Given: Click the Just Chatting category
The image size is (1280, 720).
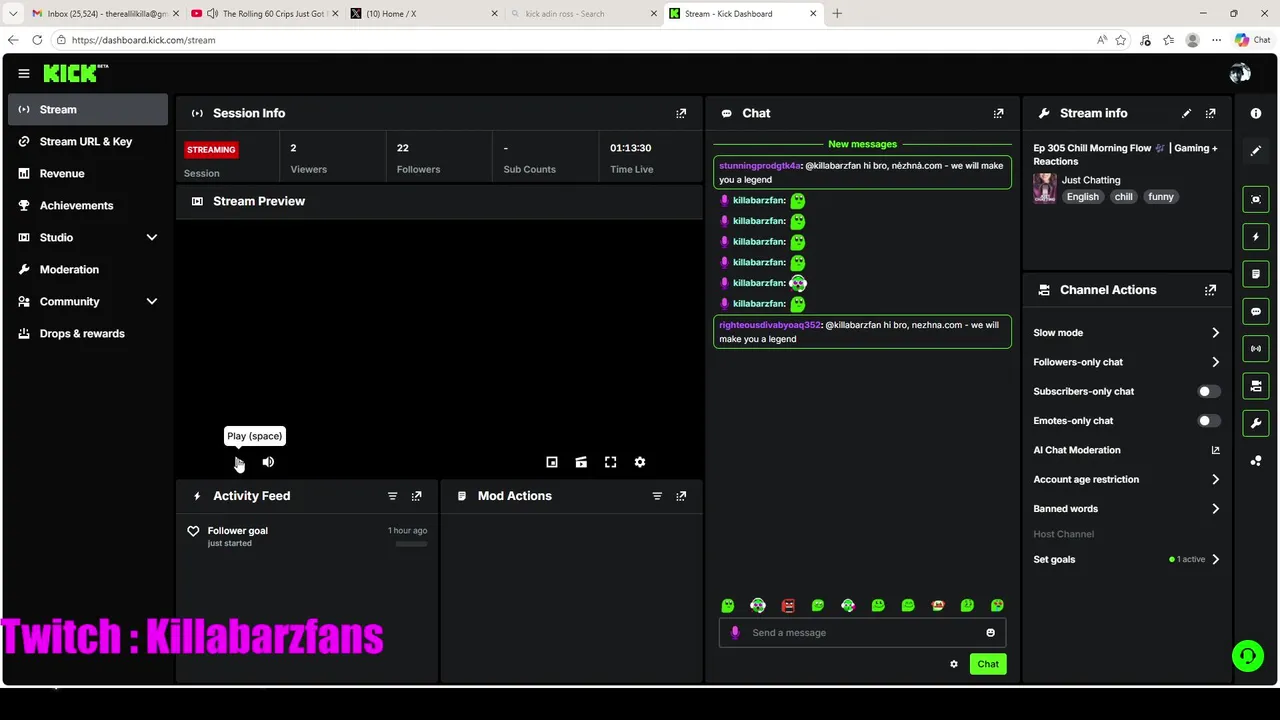Looking at the screenshot, I should (1091, 180).
